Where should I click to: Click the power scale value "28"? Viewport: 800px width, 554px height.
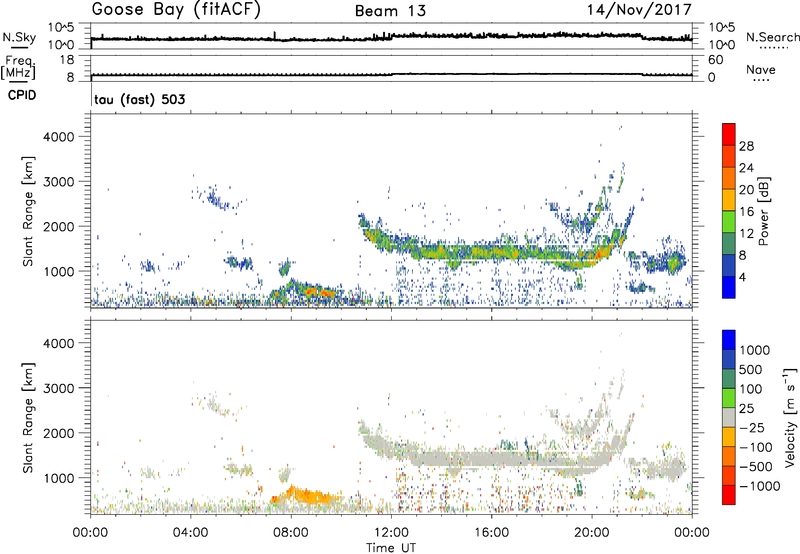click(x=746, y=146)
